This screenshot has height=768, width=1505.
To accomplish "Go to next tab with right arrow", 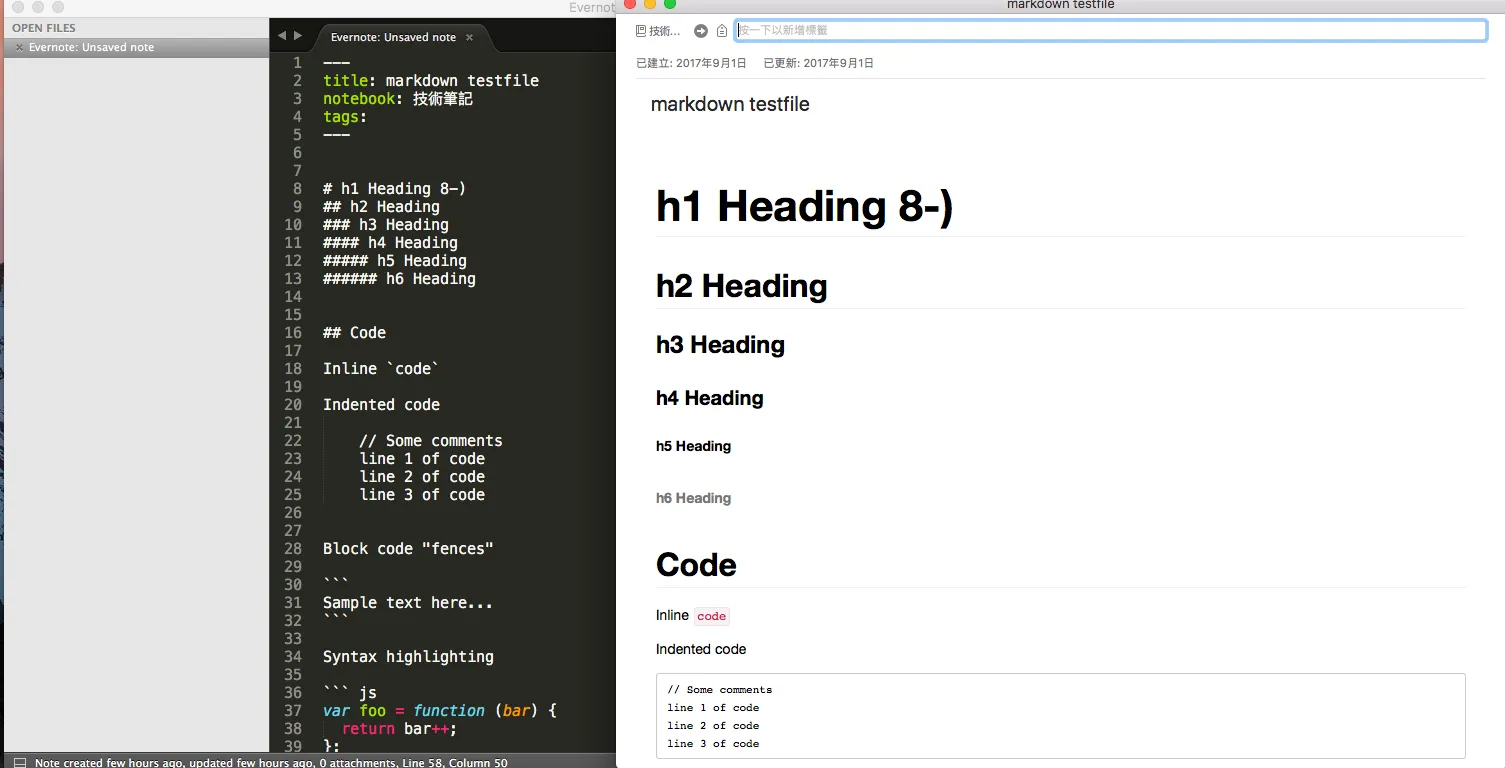I will [x=298, y=36].
